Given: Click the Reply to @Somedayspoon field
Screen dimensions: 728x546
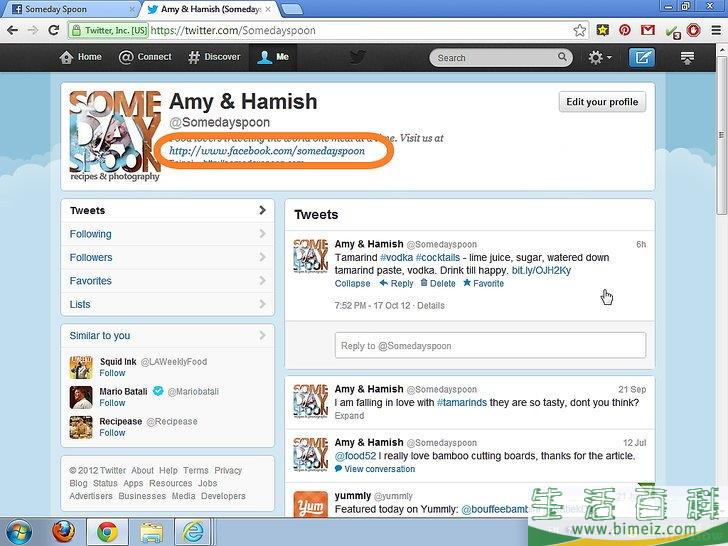Looking at the screenshot, I should [490, 345].
